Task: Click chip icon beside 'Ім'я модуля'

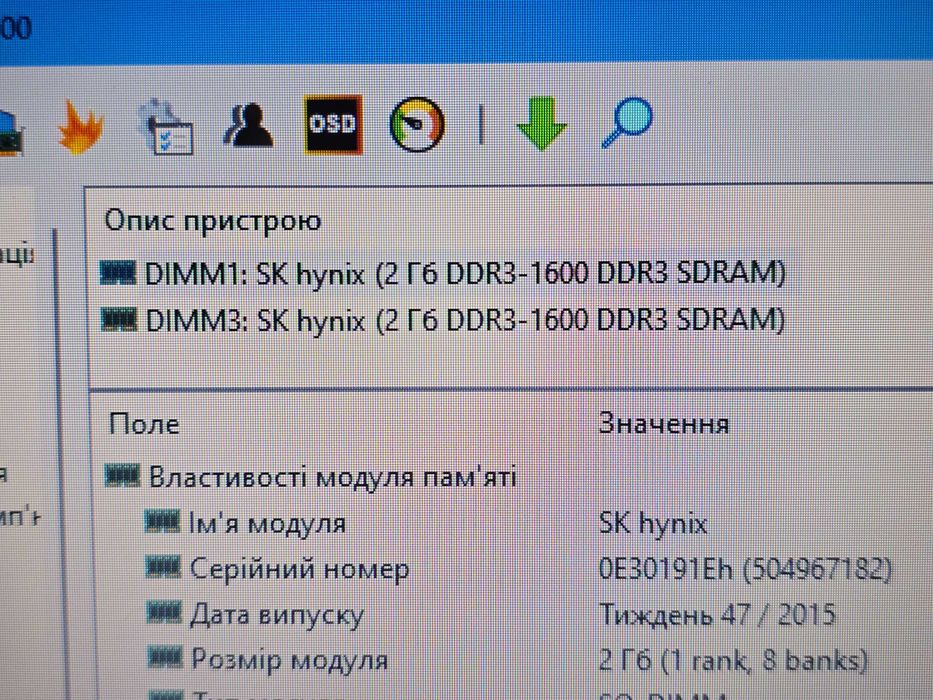Action: pyautogui.click(x=162, y=522)
